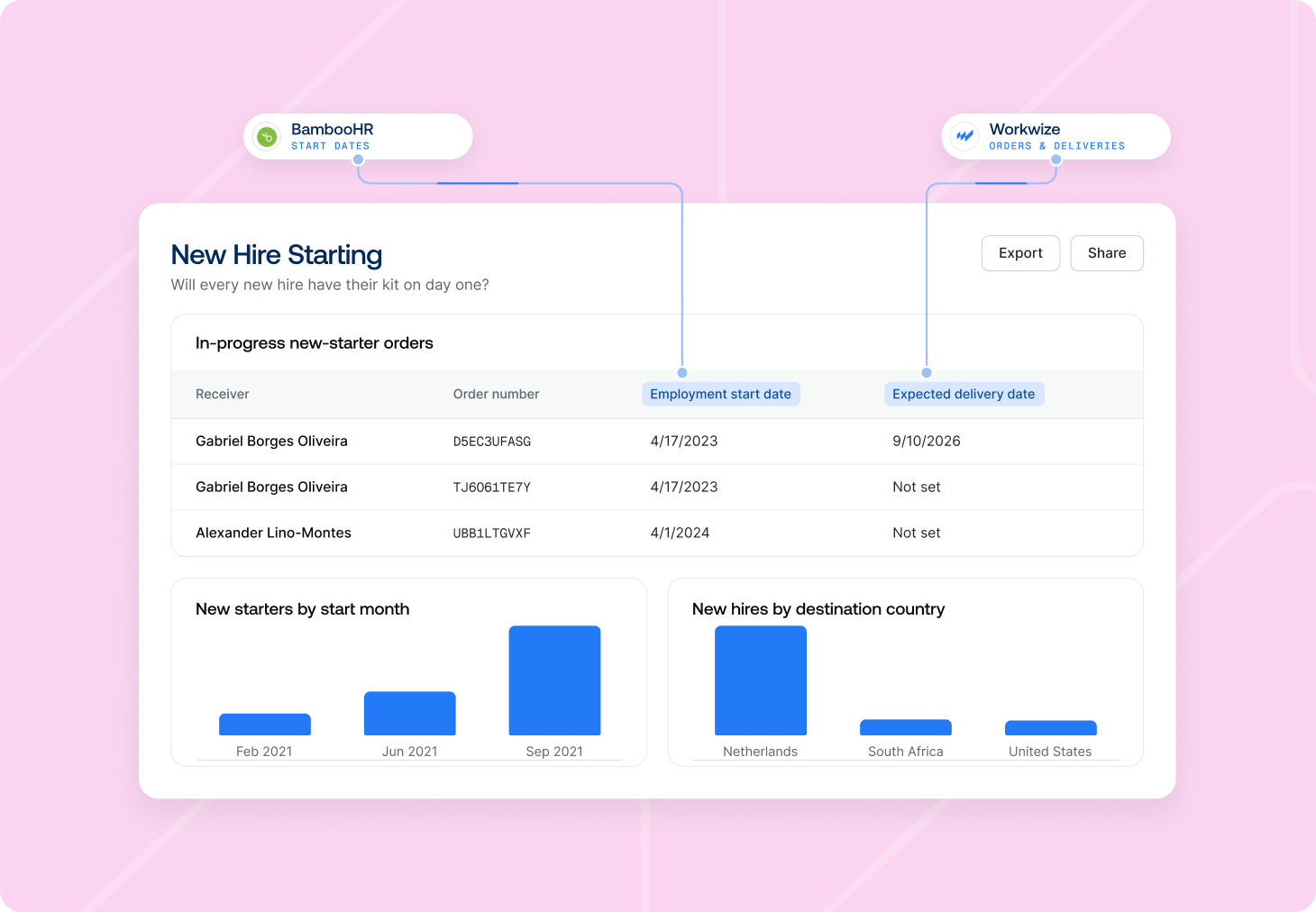Viewport: 1316px width, 912px height.
Task: Click the Order number column header
Action: click(496, 394)
